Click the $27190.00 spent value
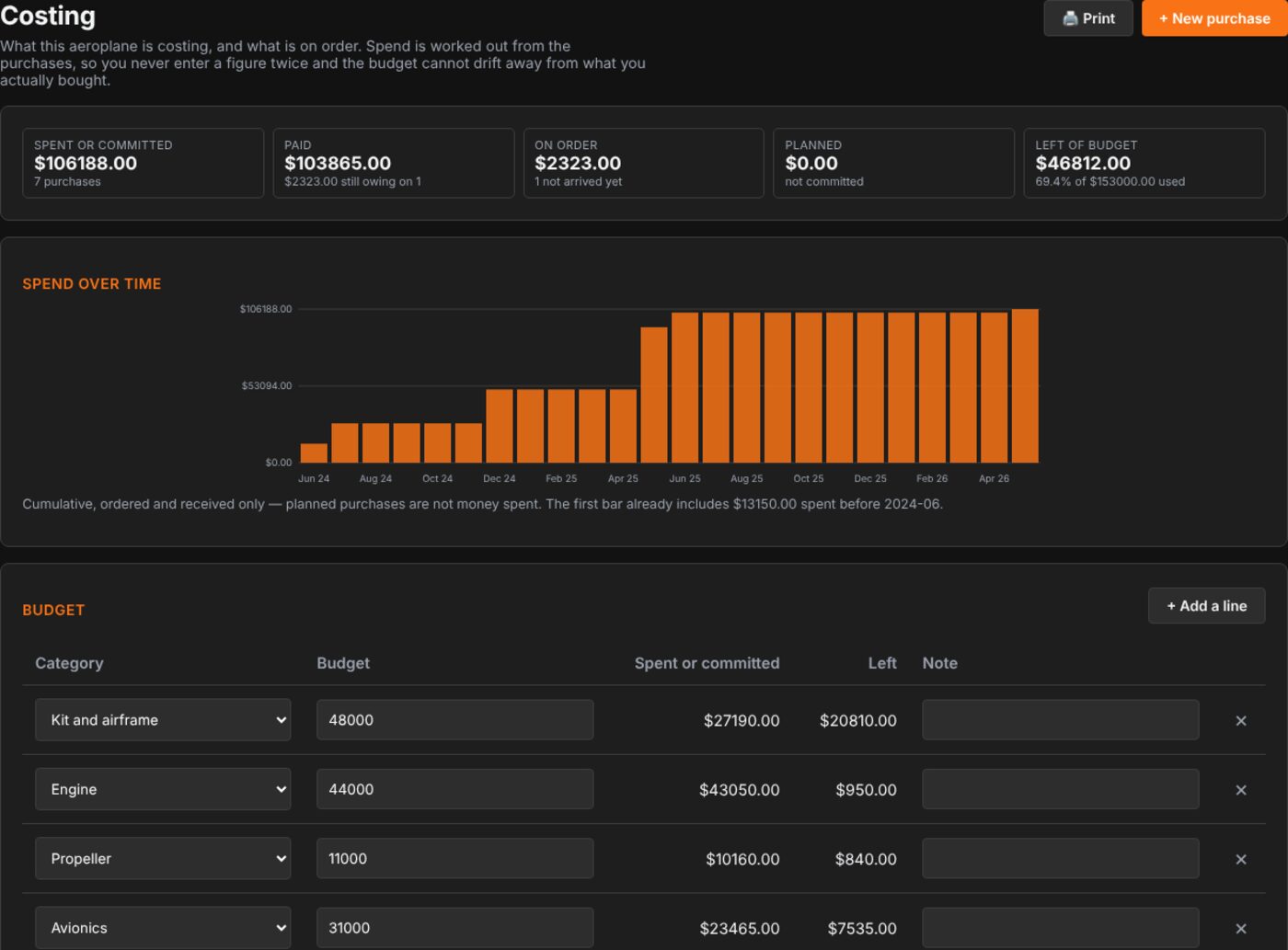The image size is (1288, 950). pyautogui.click(x=742, y=720)
